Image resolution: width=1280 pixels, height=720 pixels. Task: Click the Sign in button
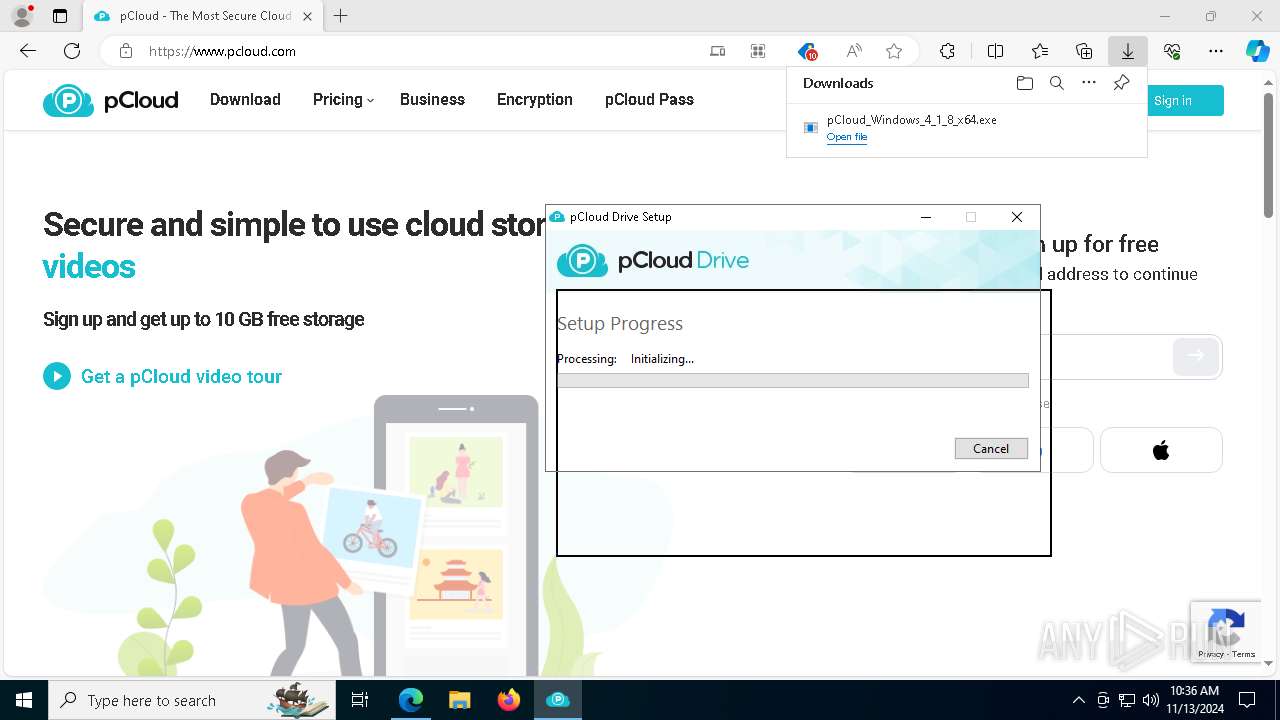pyautogui.click(x=1185, y=100)
